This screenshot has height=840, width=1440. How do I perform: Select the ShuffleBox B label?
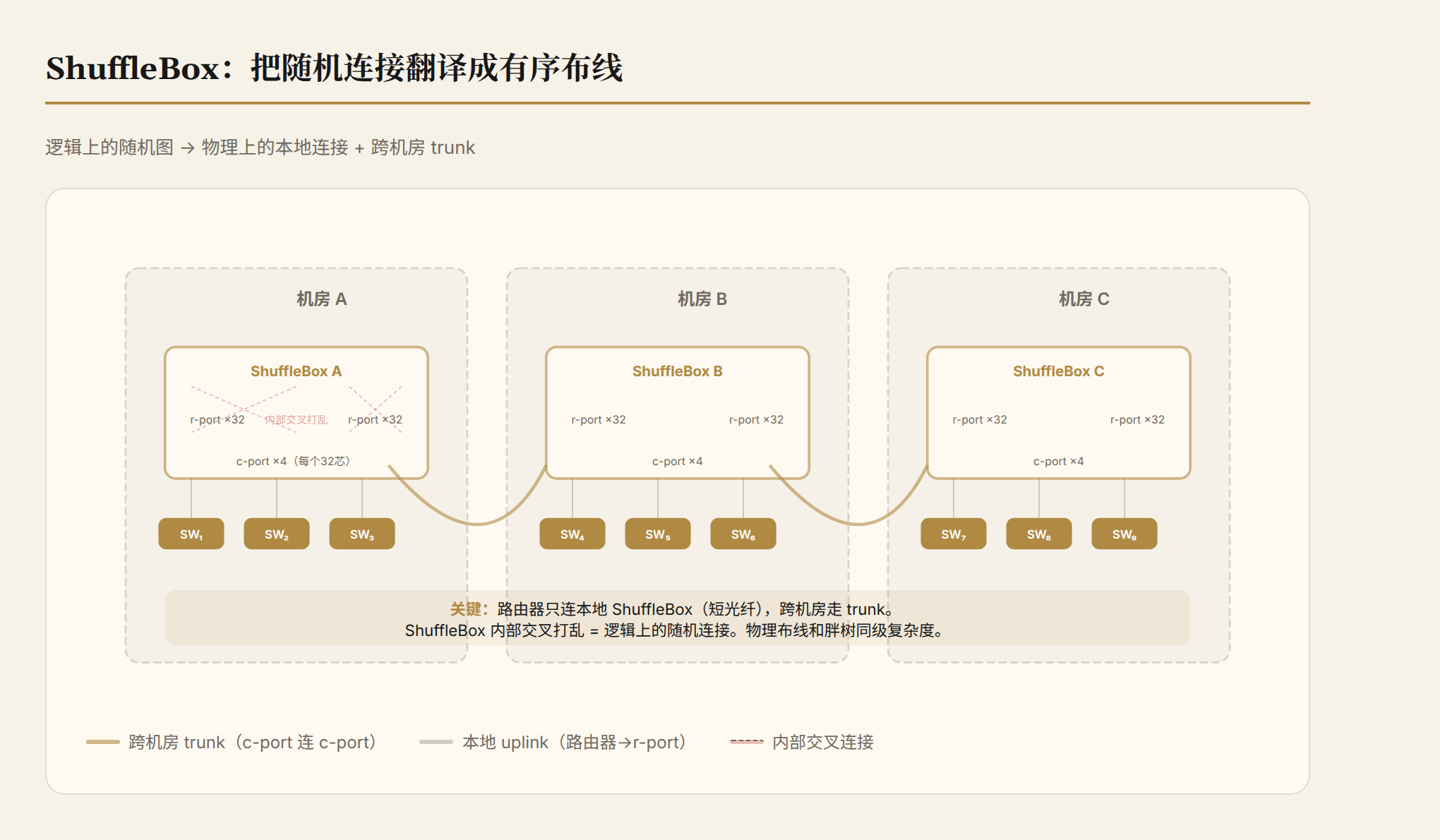[x=678, y=371]
